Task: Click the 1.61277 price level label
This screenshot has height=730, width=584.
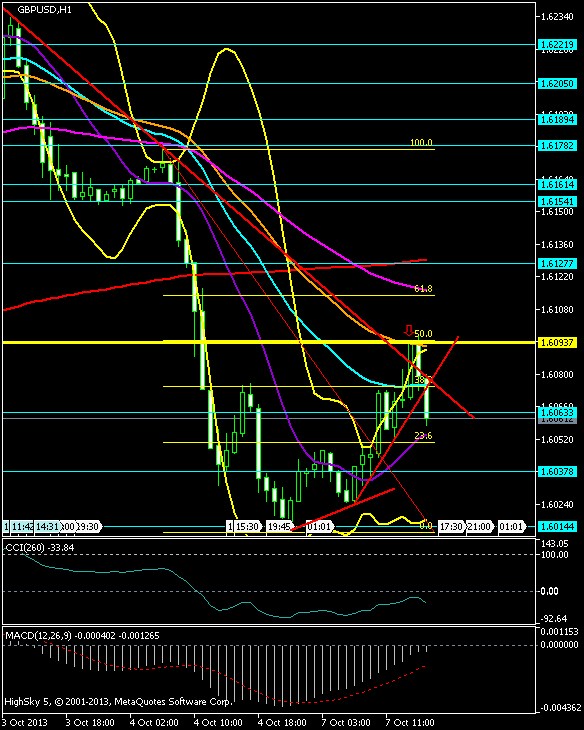Action: (557, 264)
